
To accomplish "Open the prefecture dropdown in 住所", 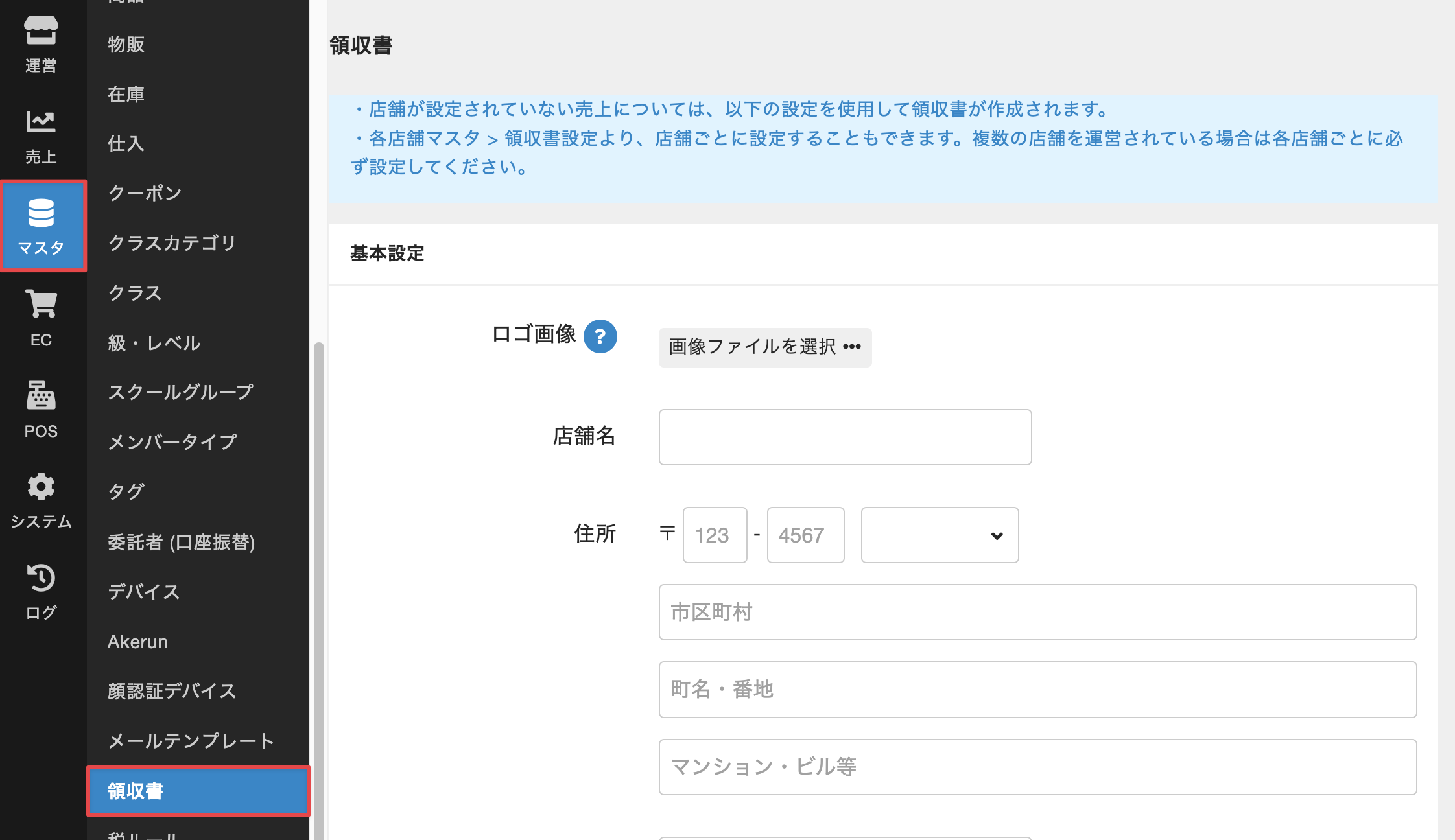I will [940, 535].
